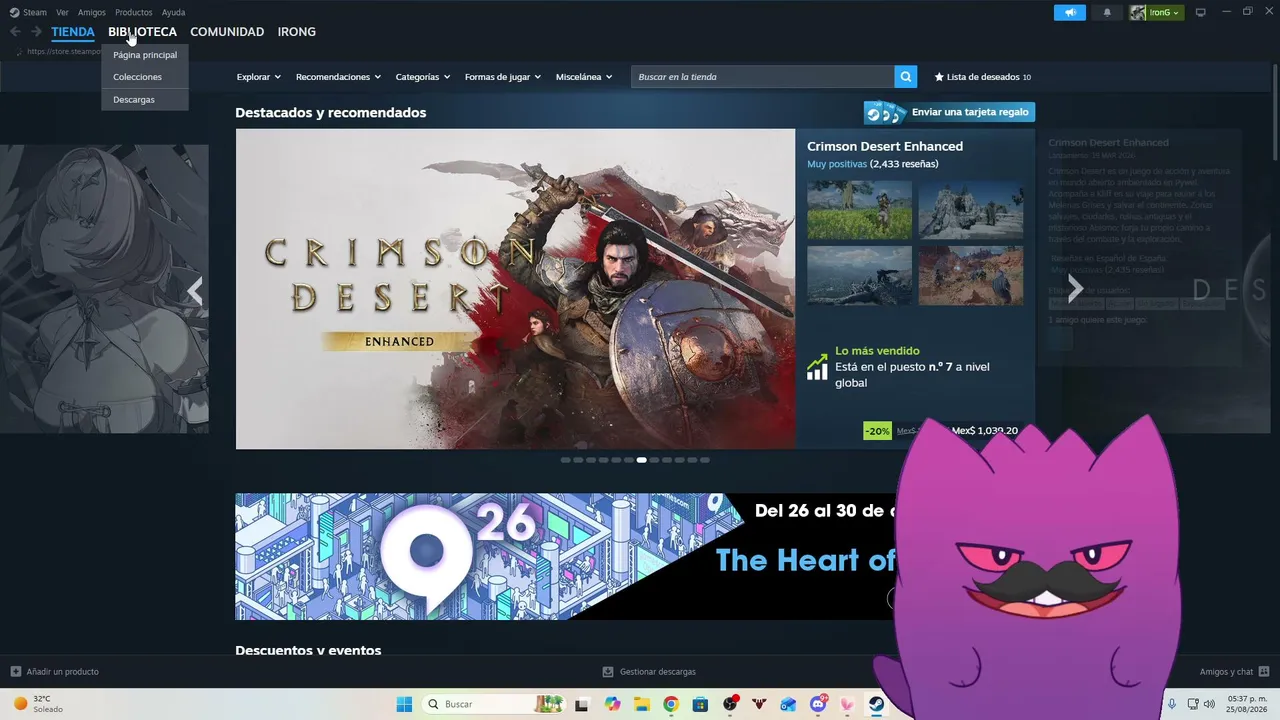The height and width of the screenshot is (720, 1280).
Task: Go back with the navigation back arrow
Action: click(15, 32)
